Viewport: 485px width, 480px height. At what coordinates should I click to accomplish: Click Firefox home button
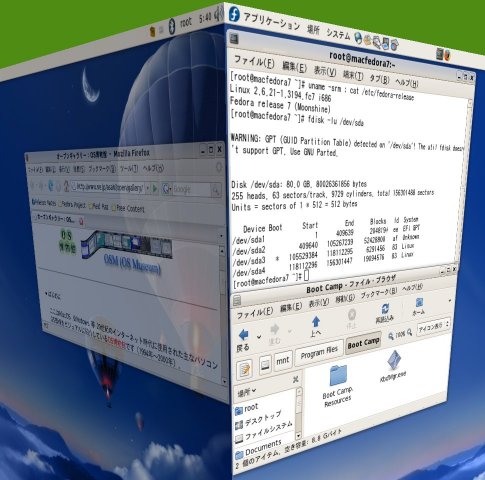tap(66, 186)
